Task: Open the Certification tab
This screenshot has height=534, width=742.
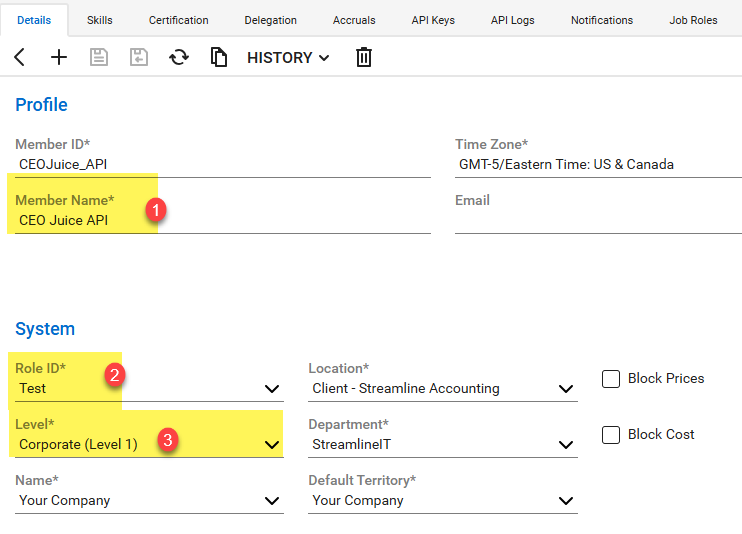Action: point(178,20)
